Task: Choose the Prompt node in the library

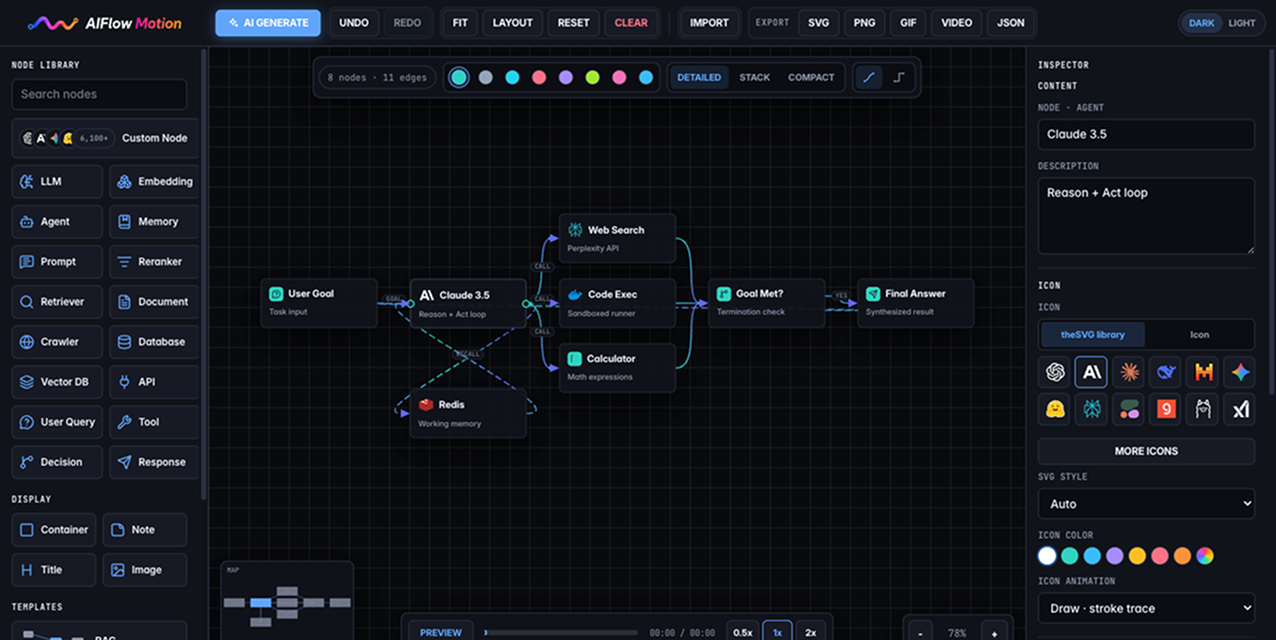Action: tap(57, 262)
